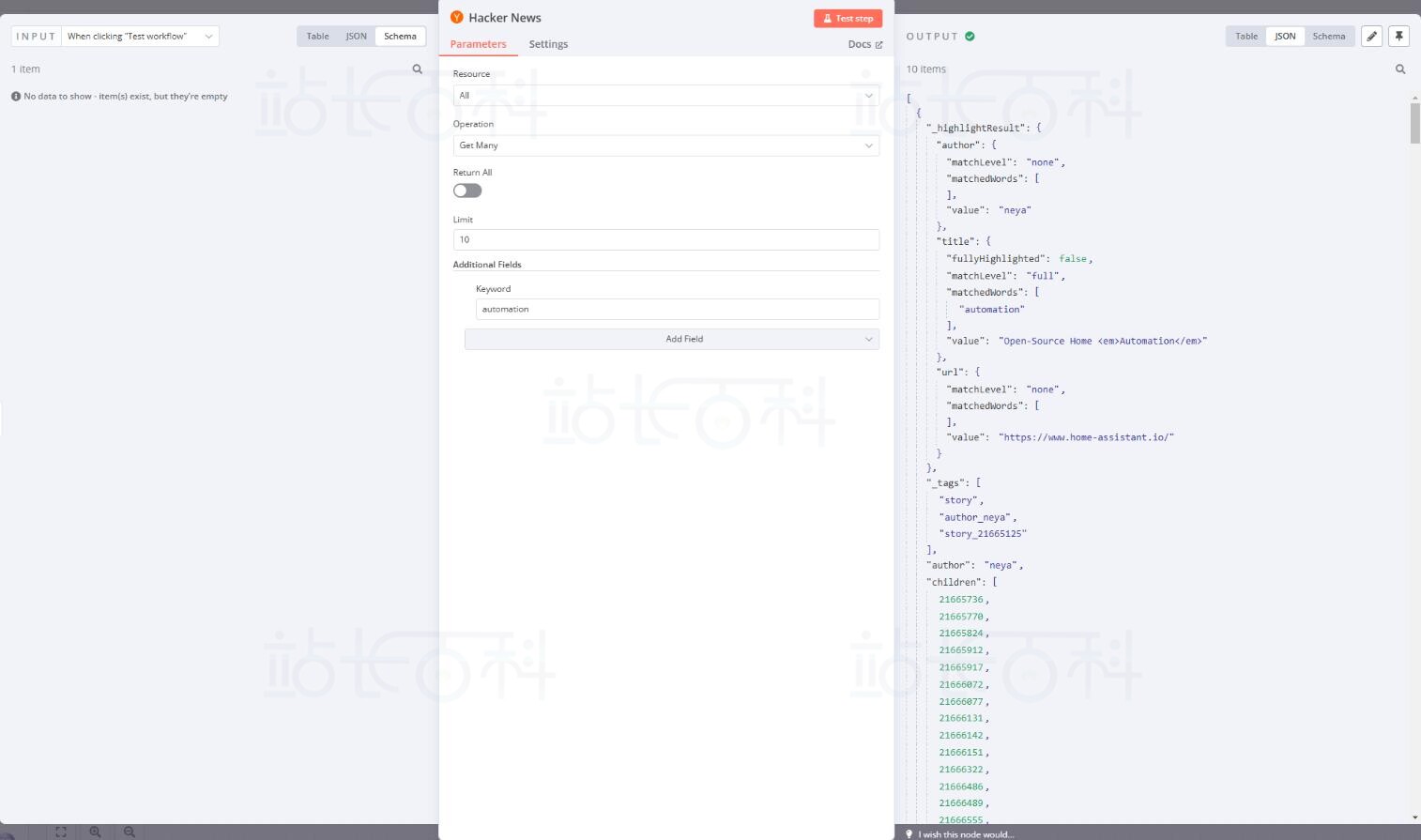The image size is (1421, 840).
Task: Click the "author_neya" tag value
Action: click(x=977, y=517)
